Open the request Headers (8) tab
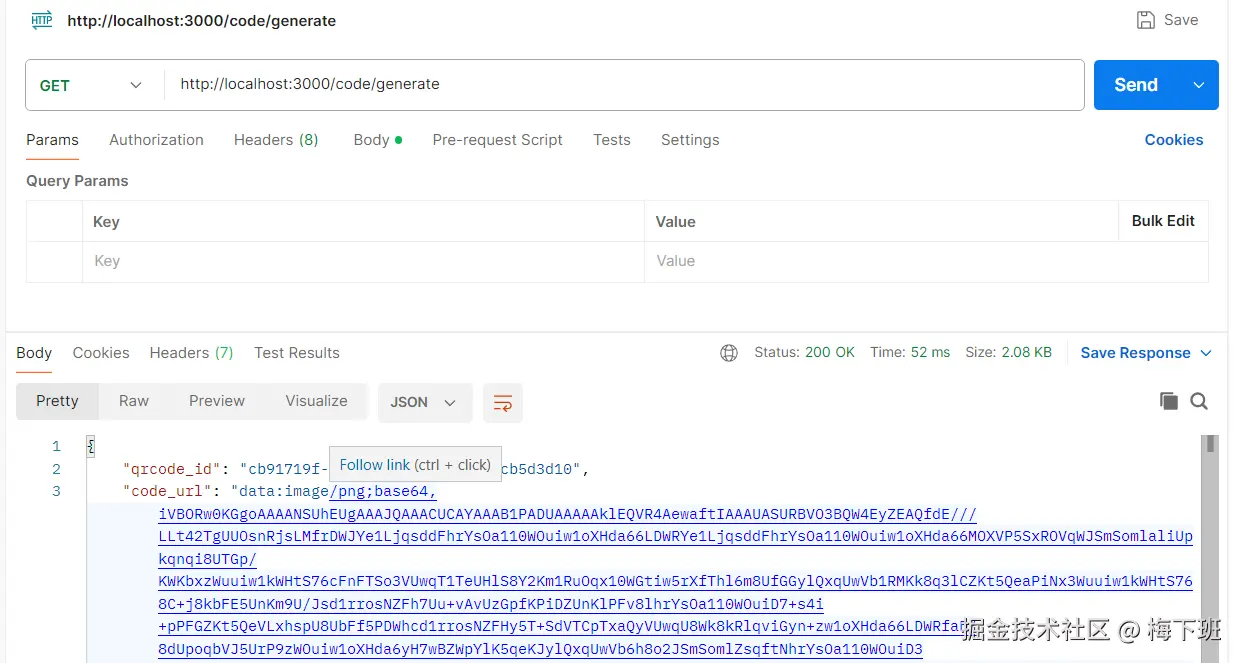Viewport: 1241px width, 663px height. point(276,140)
